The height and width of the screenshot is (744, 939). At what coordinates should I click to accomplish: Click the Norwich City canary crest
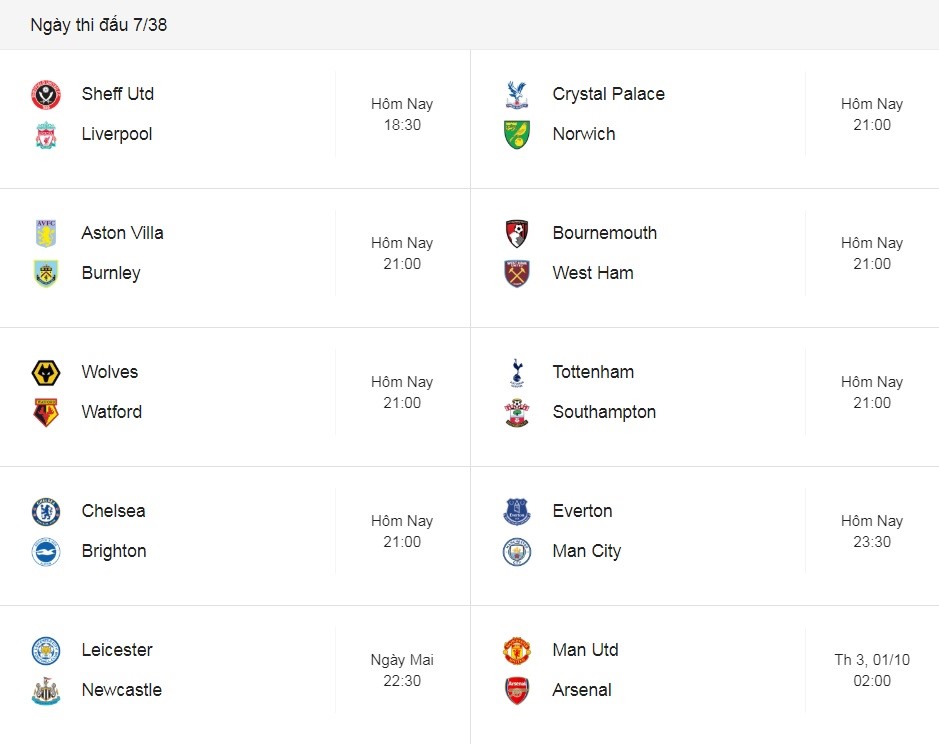[x=517, y=135]
